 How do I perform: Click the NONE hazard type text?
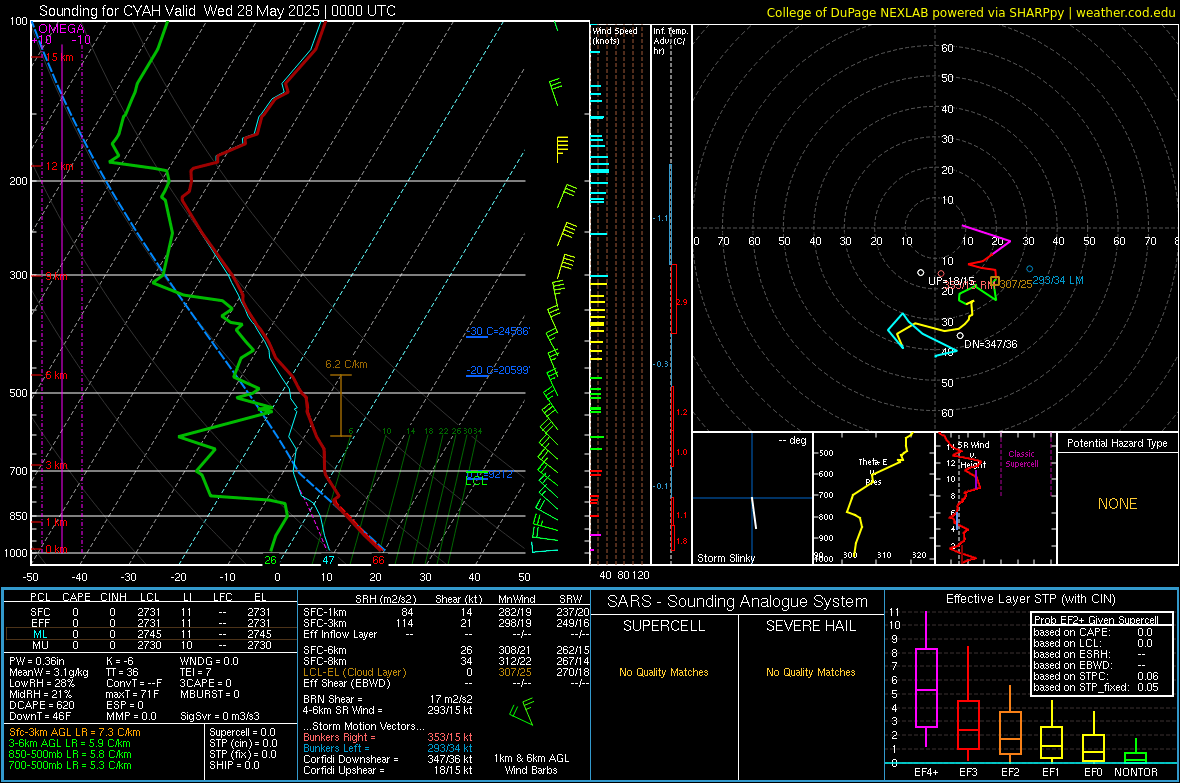1117,504
